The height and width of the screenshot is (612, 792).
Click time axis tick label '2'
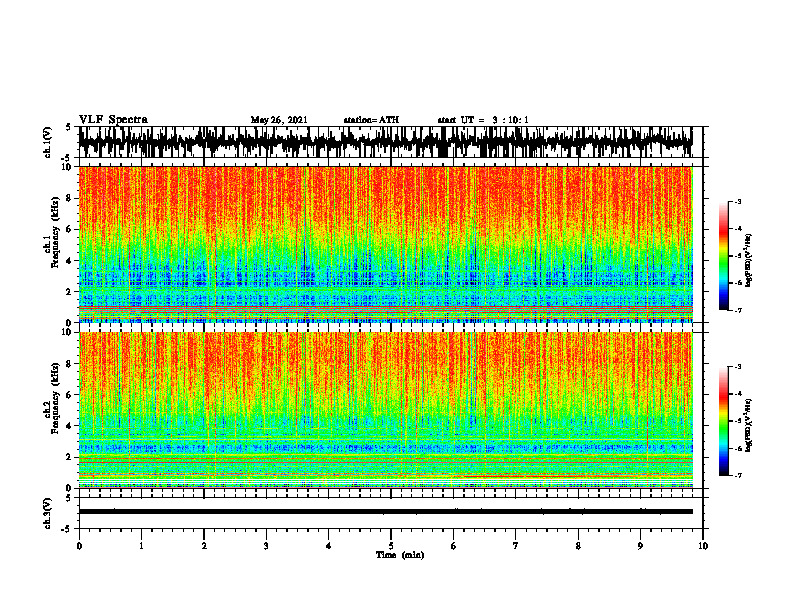204,546
